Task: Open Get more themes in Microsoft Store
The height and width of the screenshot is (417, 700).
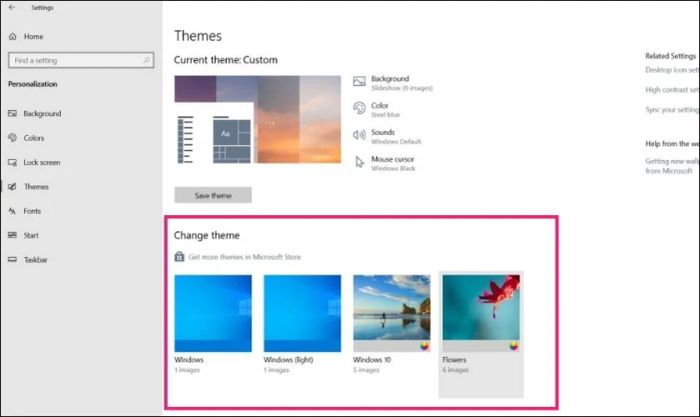Action: point(245,257)
